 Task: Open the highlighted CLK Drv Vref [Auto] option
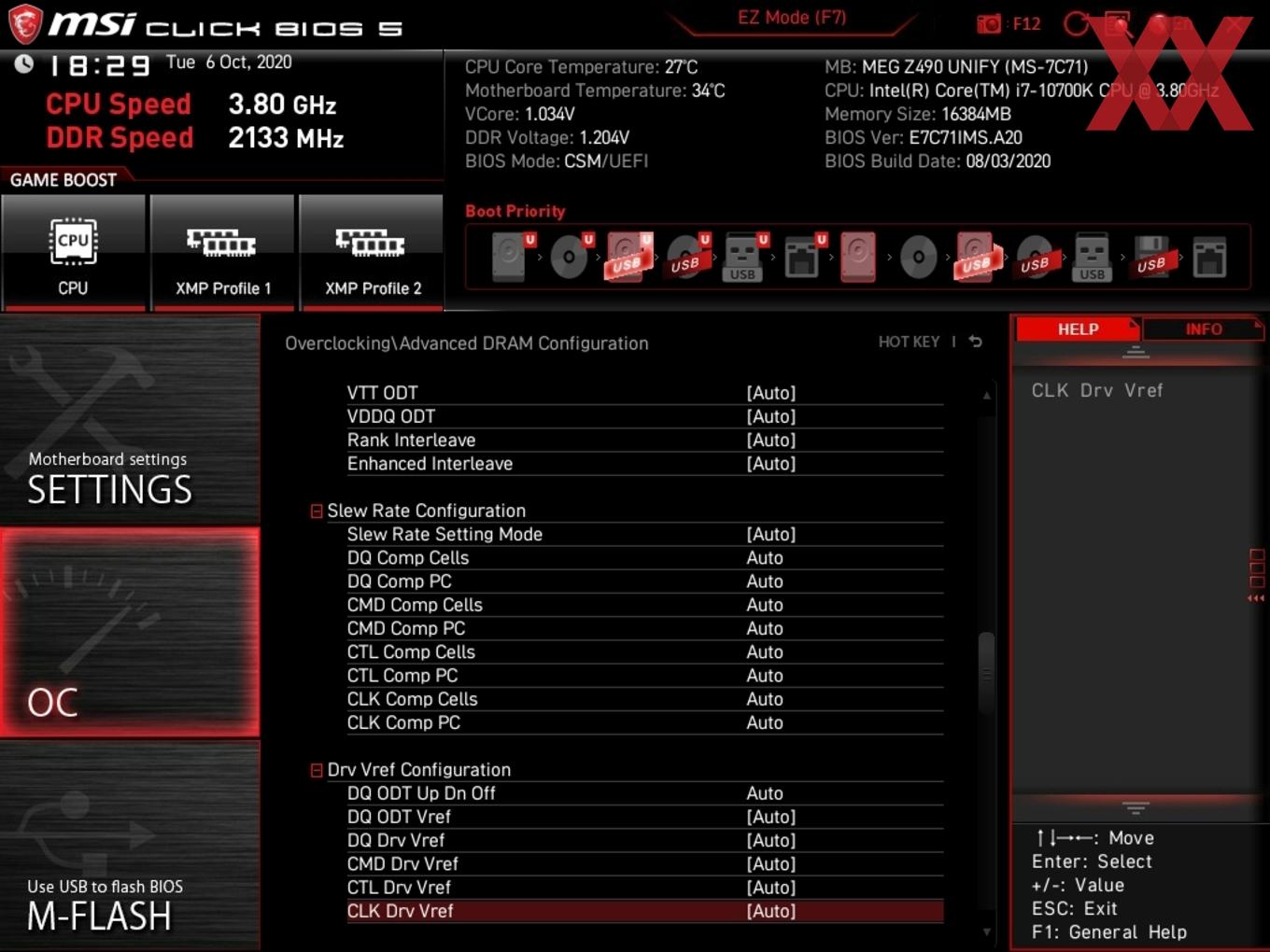pos(770,911)
